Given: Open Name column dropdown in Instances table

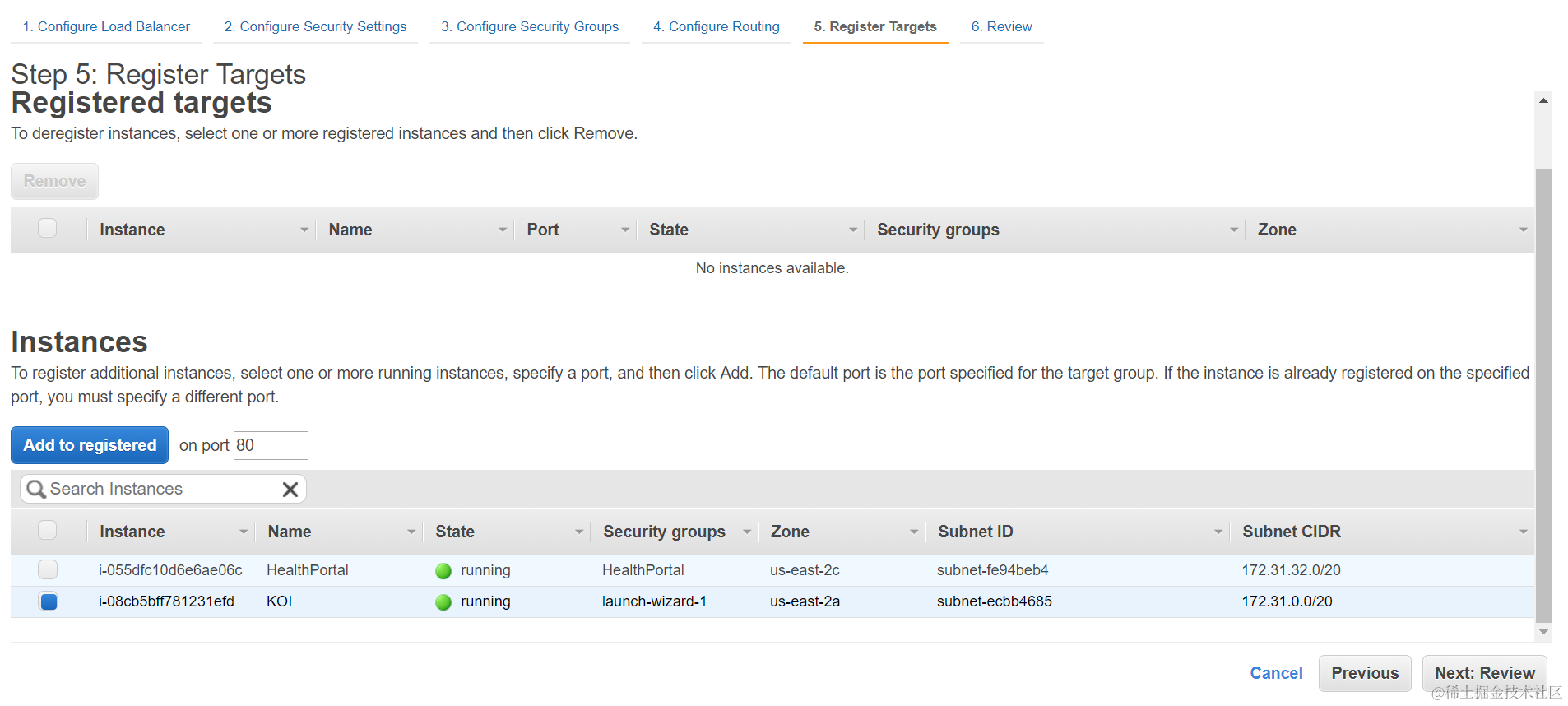Looking at the screenshot, I should [x=411, y=532].
